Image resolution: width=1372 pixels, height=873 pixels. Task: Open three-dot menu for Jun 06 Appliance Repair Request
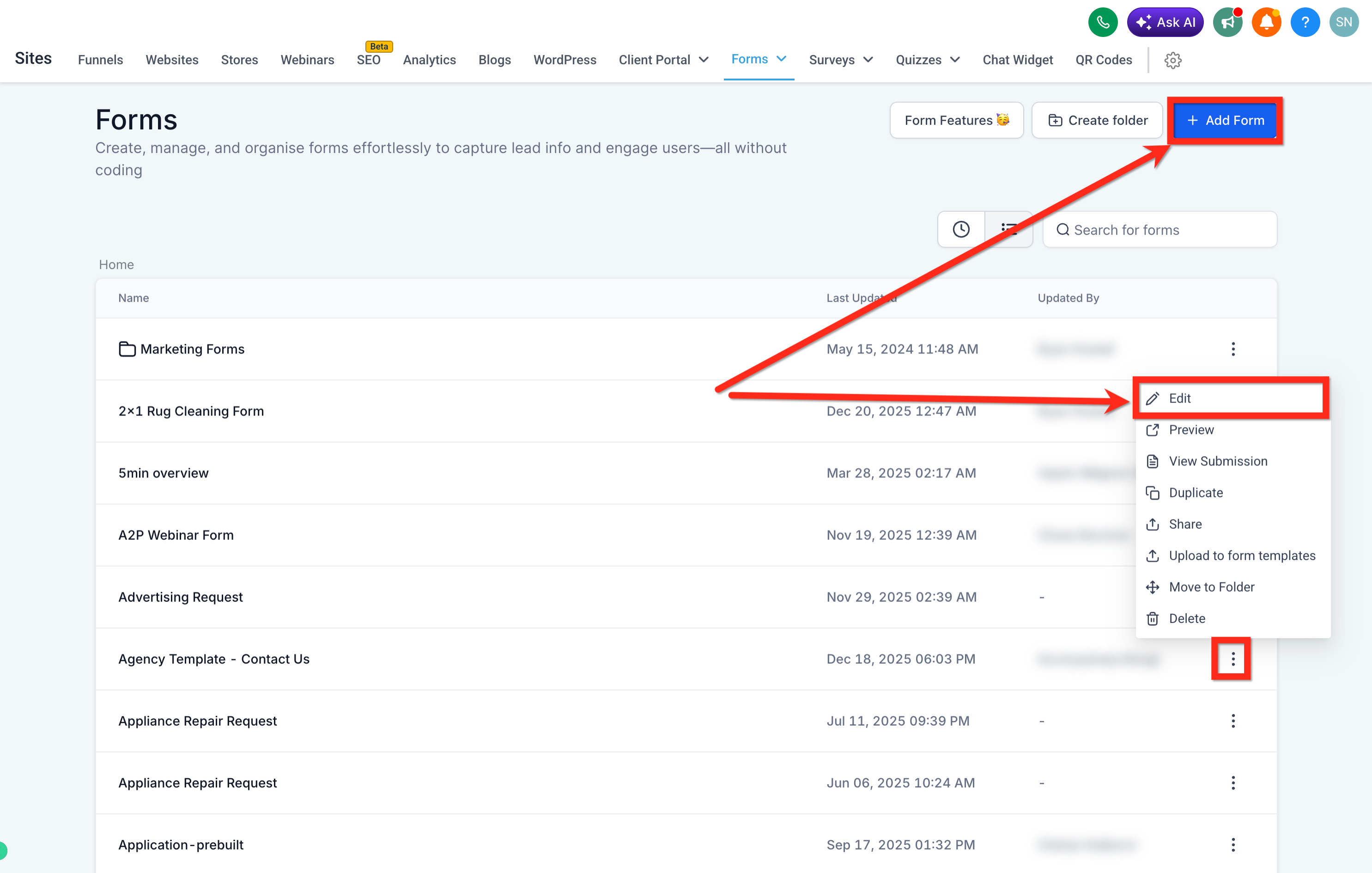coord(1233,782)
